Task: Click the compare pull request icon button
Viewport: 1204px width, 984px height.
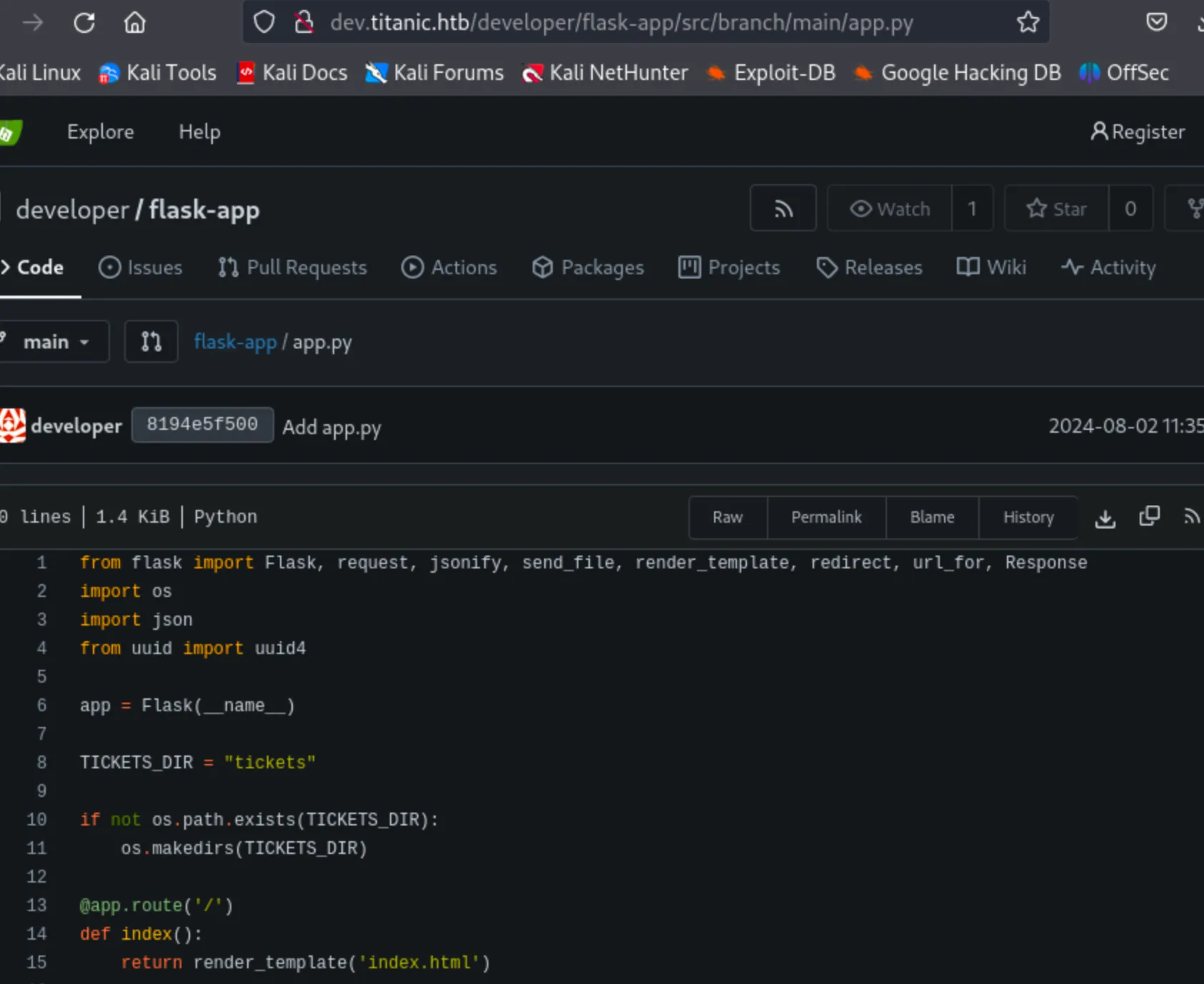Action: tap(151, 342)
